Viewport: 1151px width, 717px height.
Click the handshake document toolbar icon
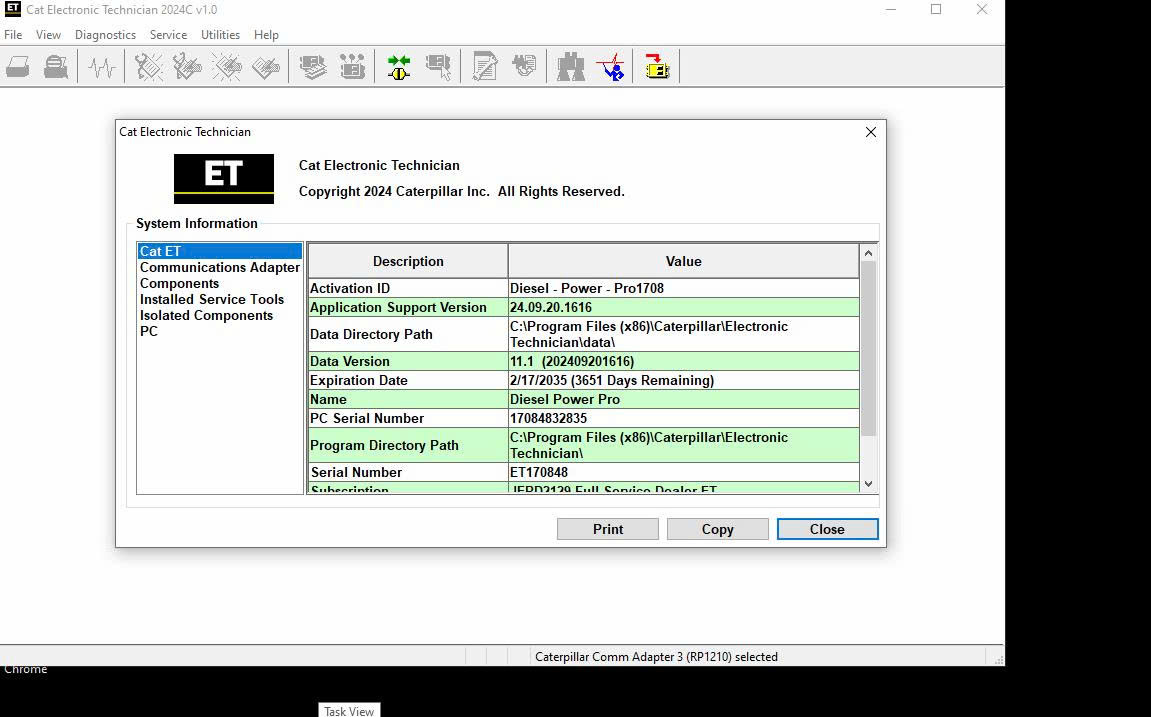(524, 67)
